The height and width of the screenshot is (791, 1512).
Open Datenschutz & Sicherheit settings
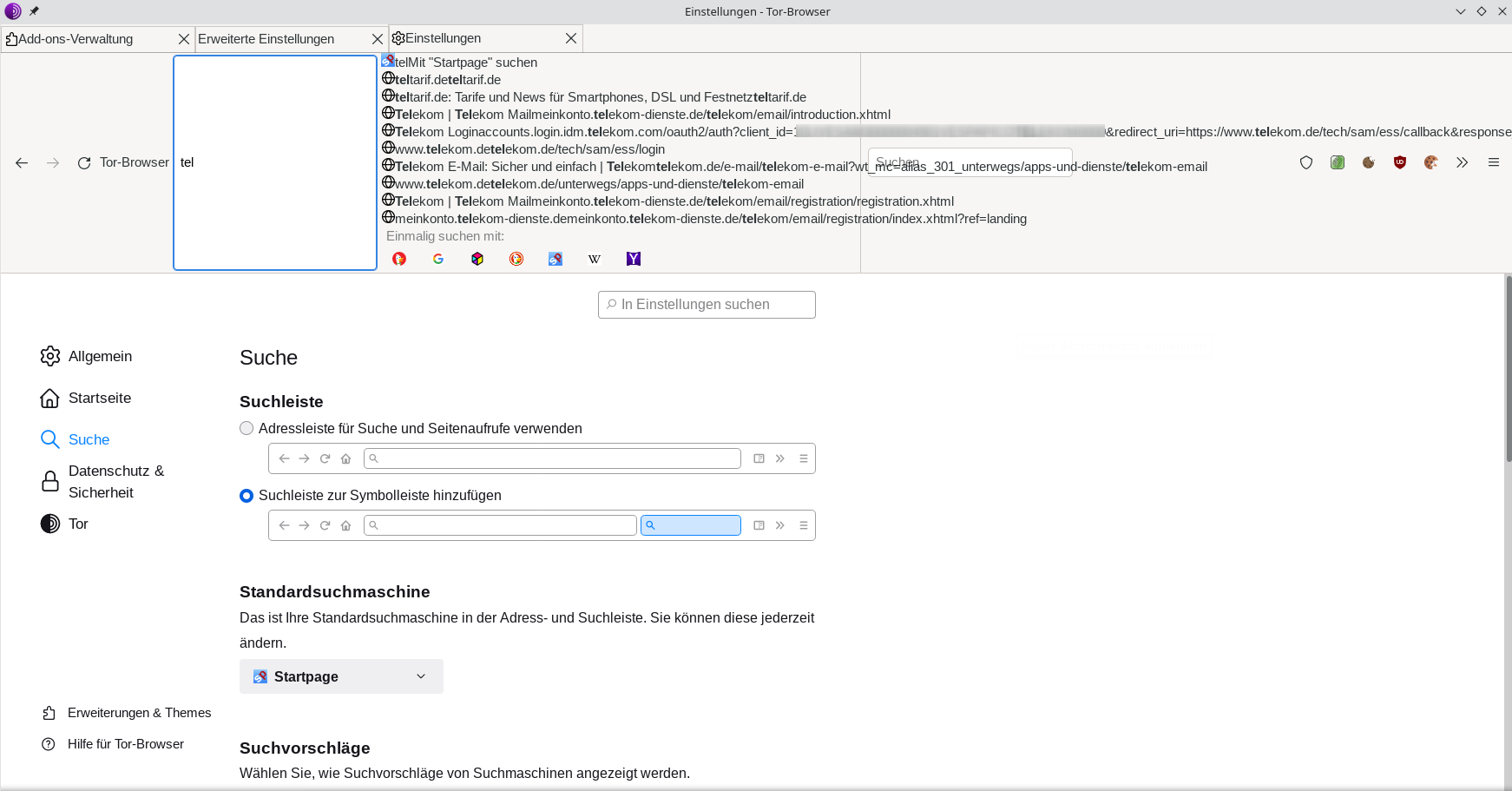coord(102,481)
